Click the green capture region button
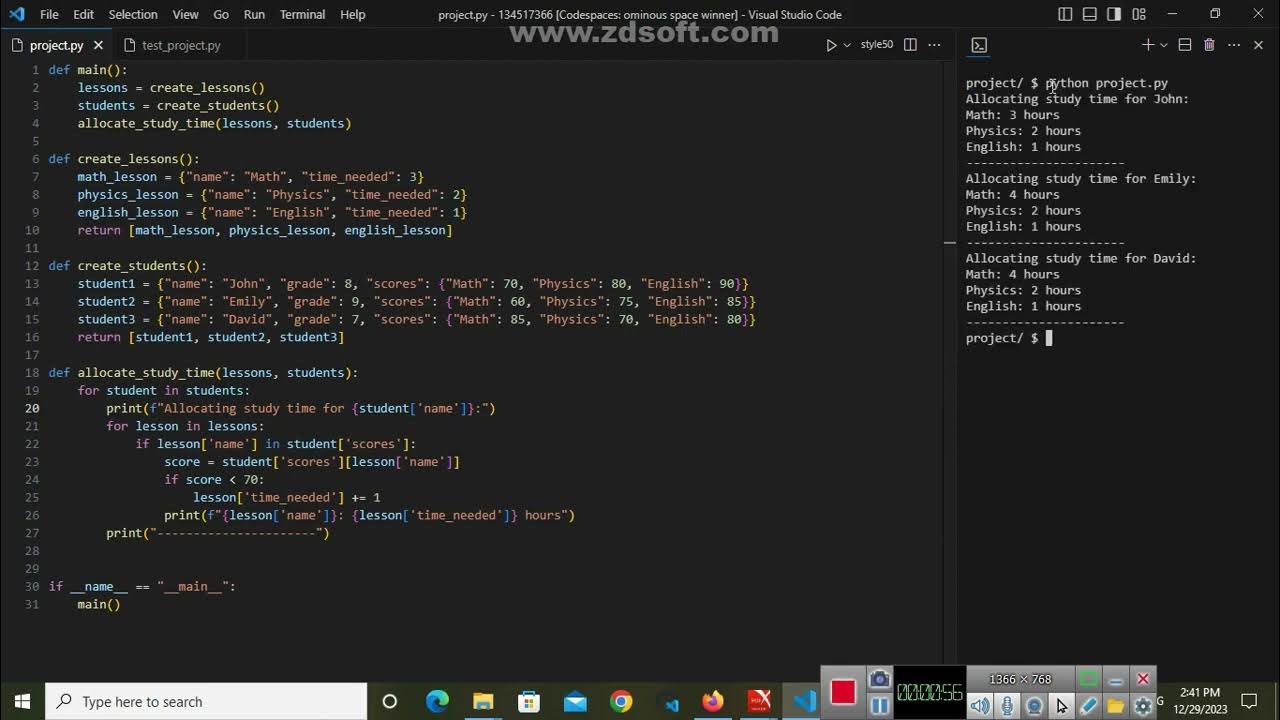 coord(1089,679)
